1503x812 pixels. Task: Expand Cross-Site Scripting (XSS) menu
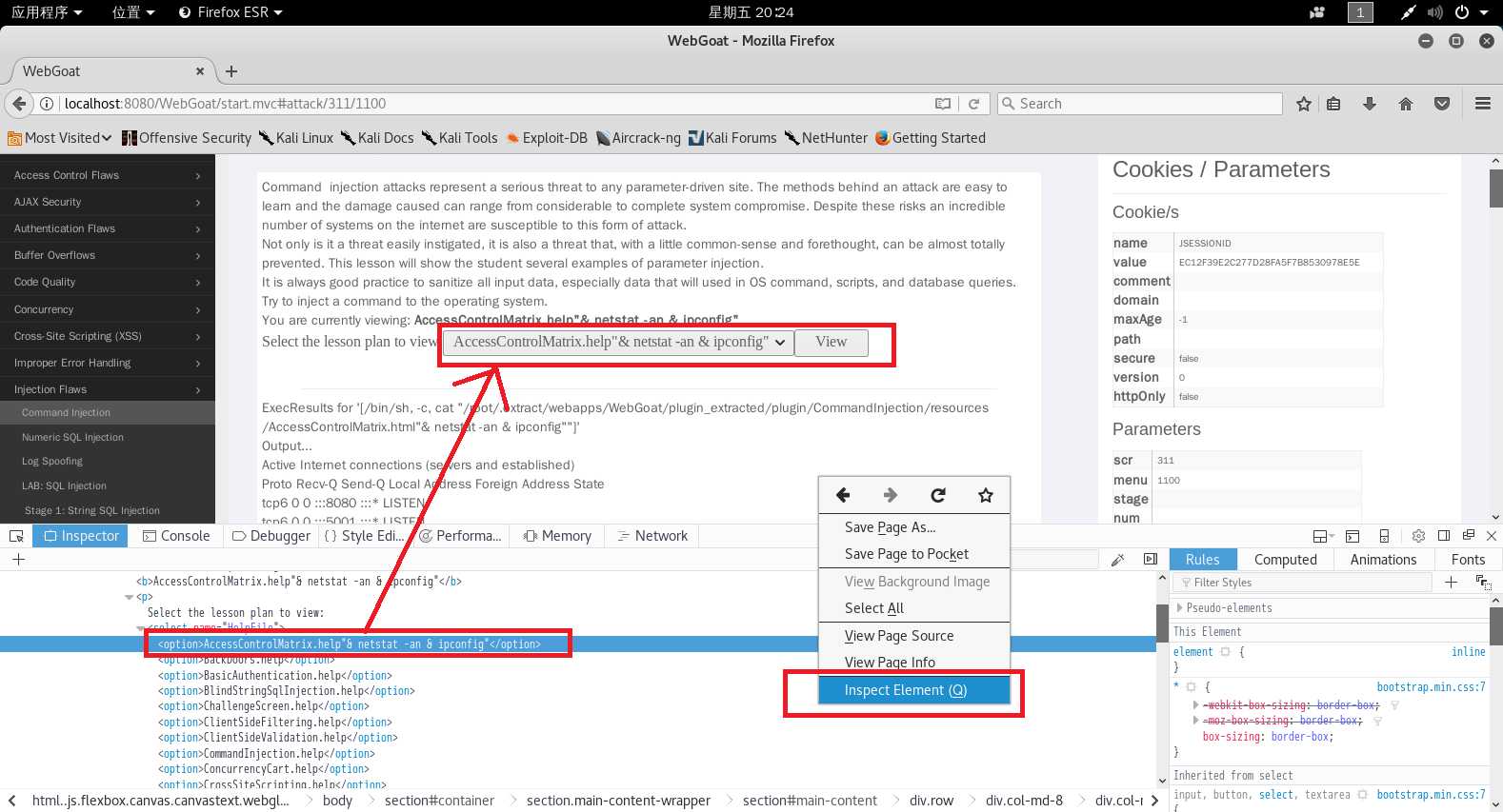[x=108, y=336]
